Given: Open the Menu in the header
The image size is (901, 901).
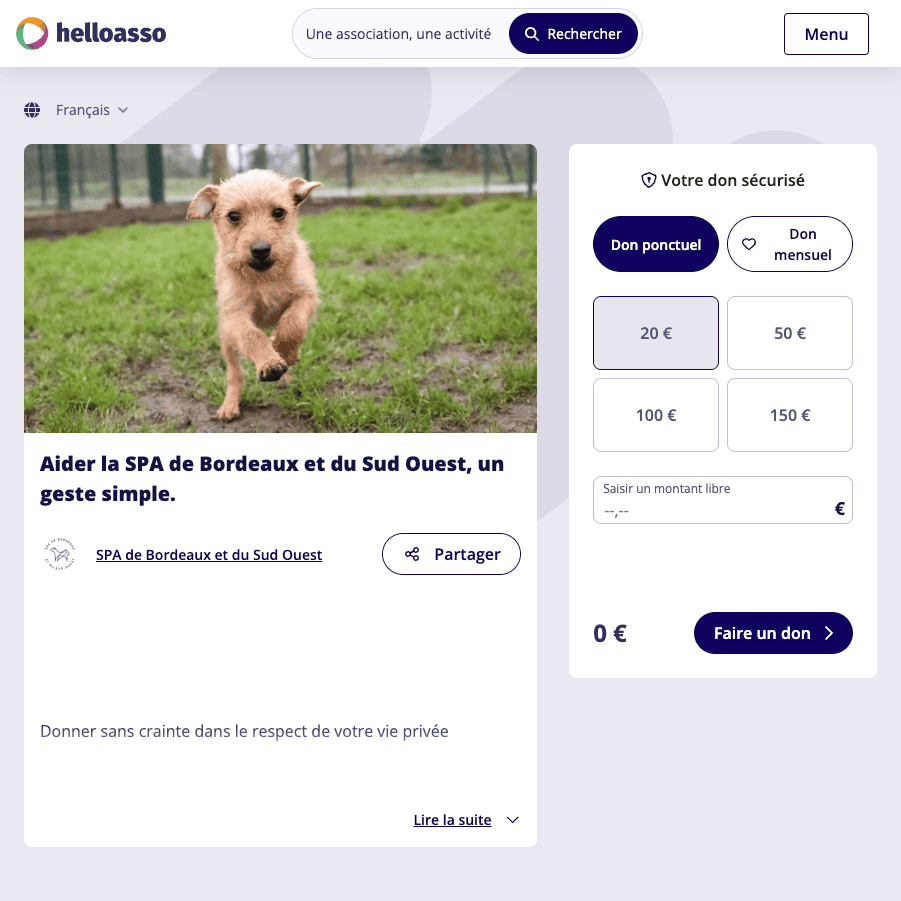Looking at the screenshot, I should tap(826, 34).
